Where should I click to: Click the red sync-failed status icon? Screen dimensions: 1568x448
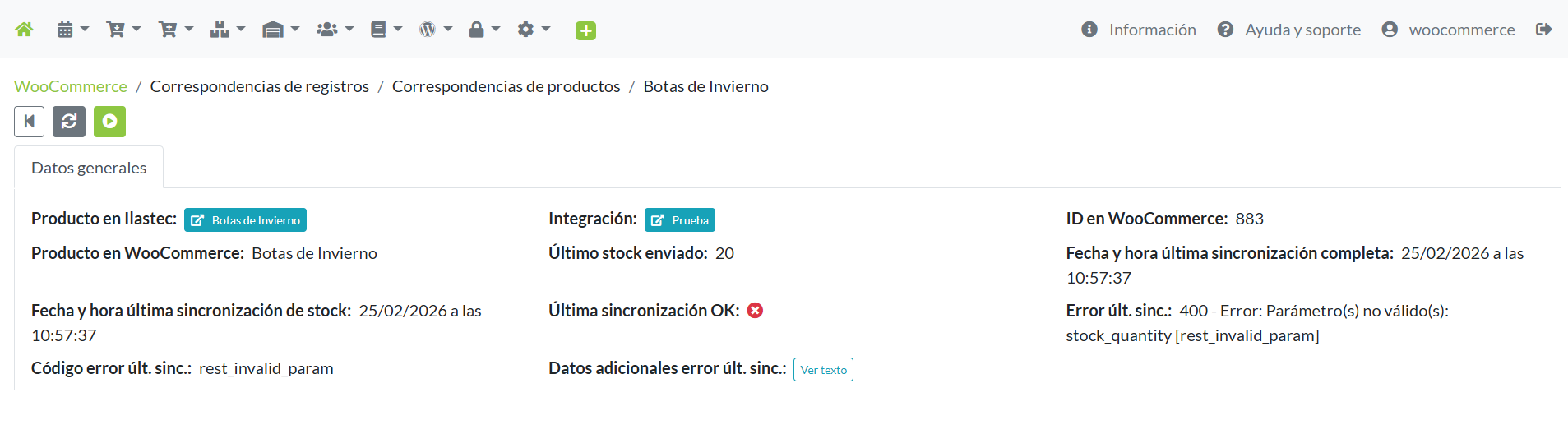(755, 311)
